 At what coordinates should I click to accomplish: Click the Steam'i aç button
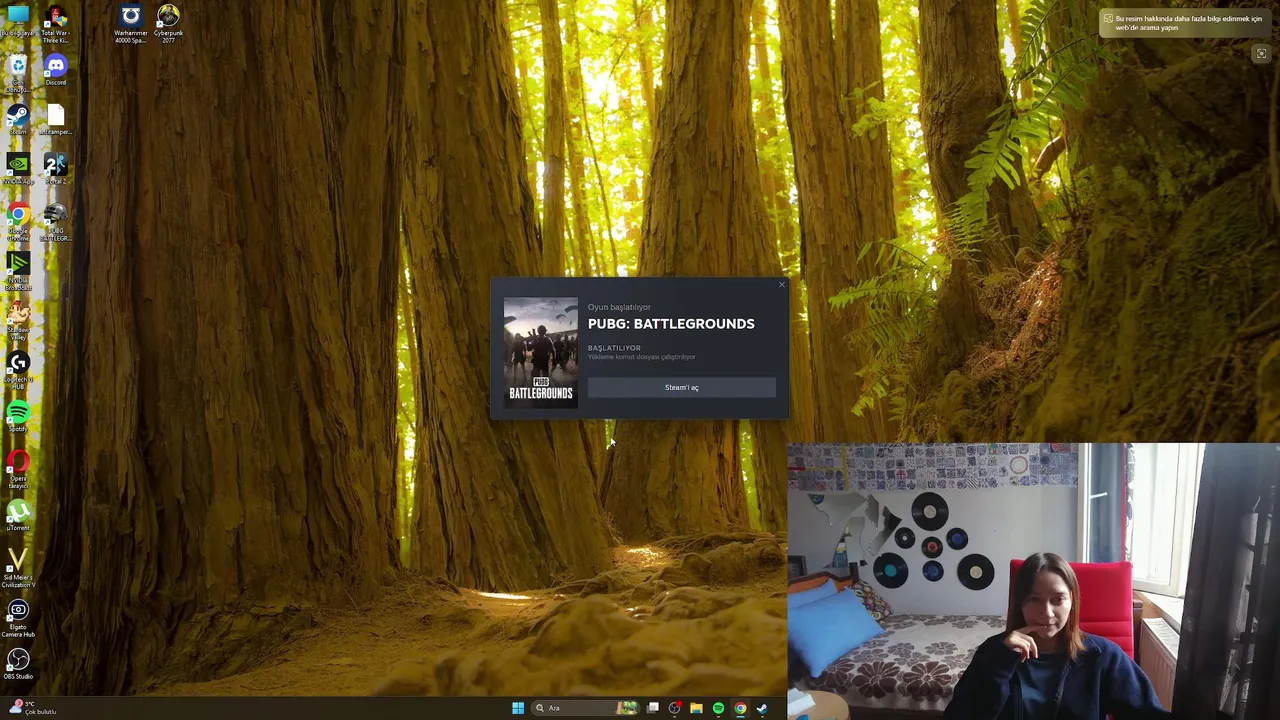[681, 388]
